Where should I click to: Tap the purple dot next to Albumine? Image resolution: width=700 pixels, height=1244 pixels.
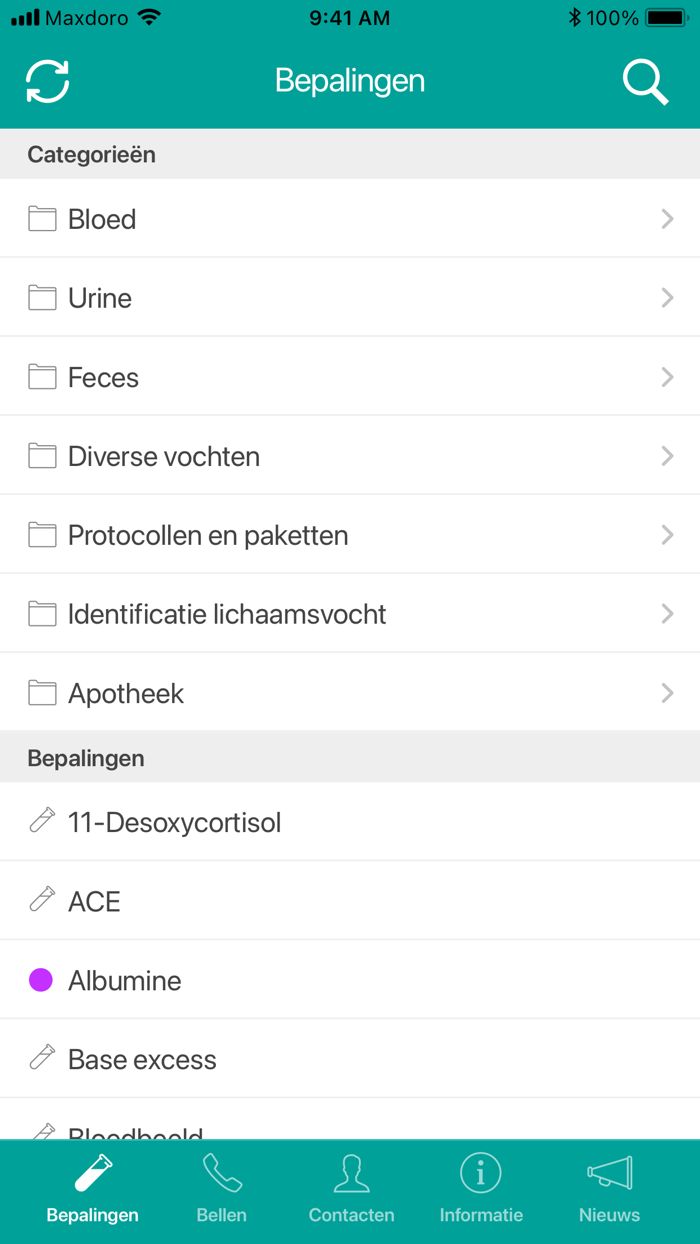tap(41, 979)
